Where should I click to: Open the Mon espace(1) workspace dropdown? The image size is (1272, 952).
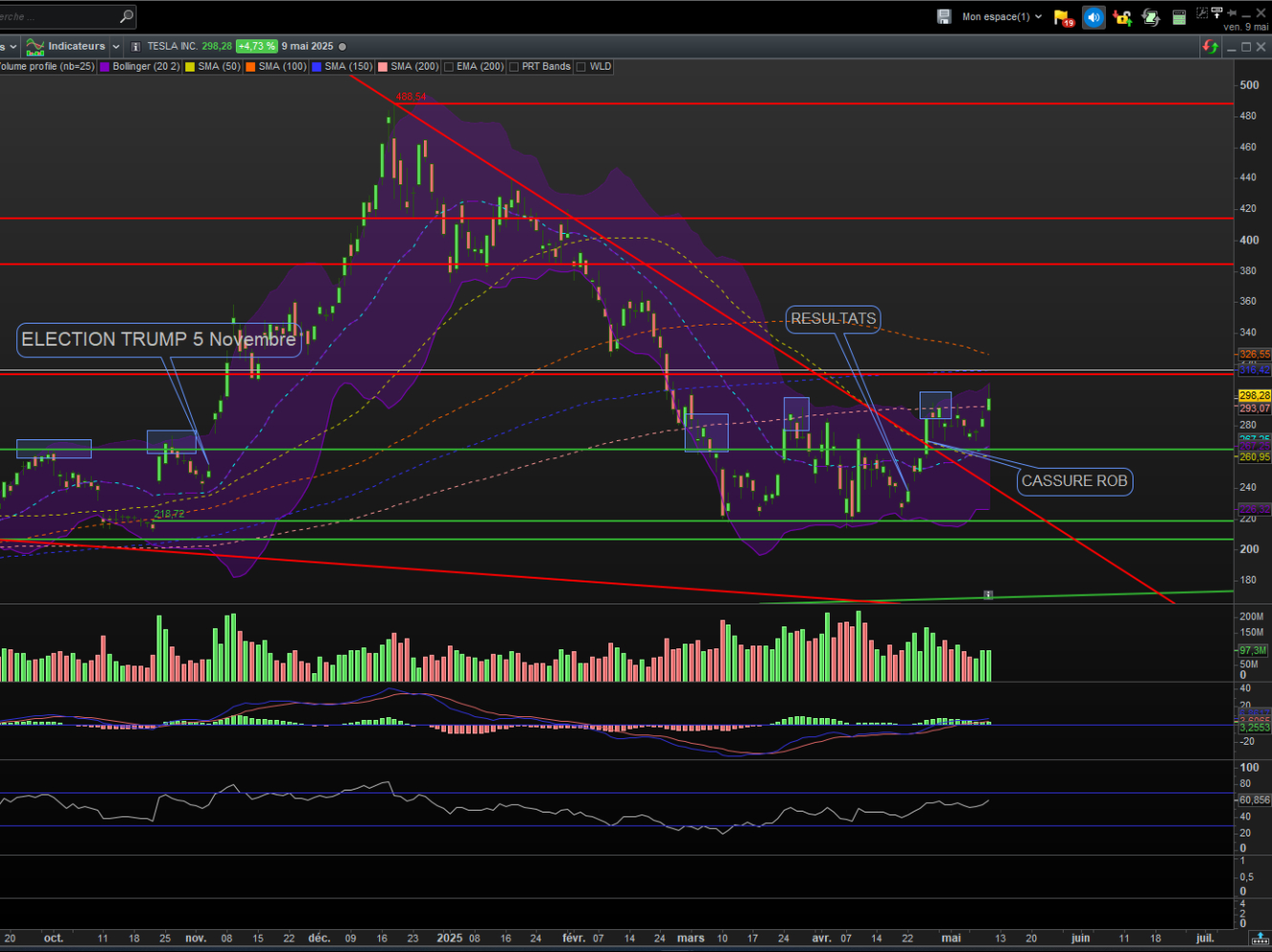[1002, 16]
